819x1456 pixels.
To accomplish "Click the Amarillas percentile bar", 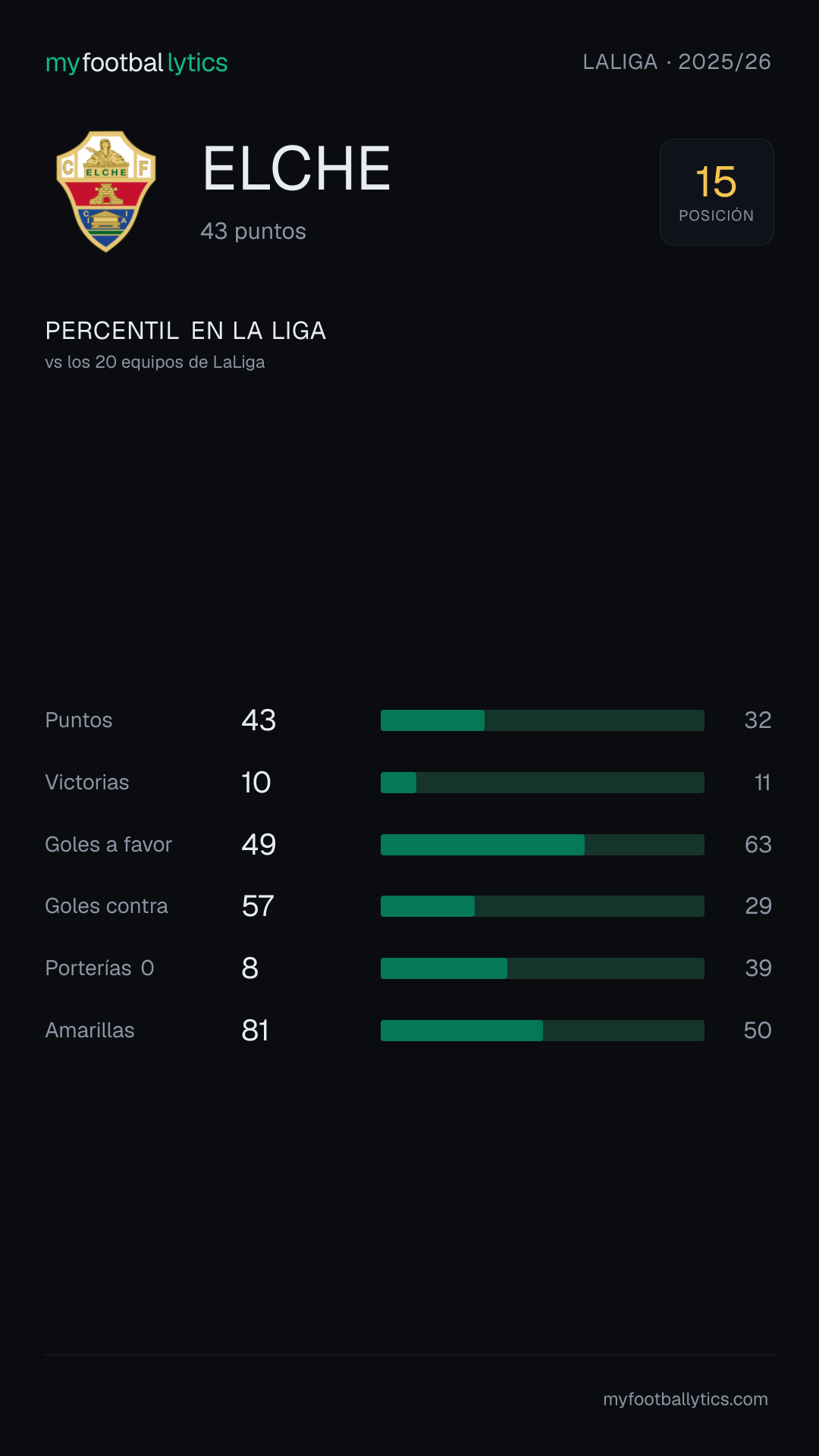I will (542, 1031).
